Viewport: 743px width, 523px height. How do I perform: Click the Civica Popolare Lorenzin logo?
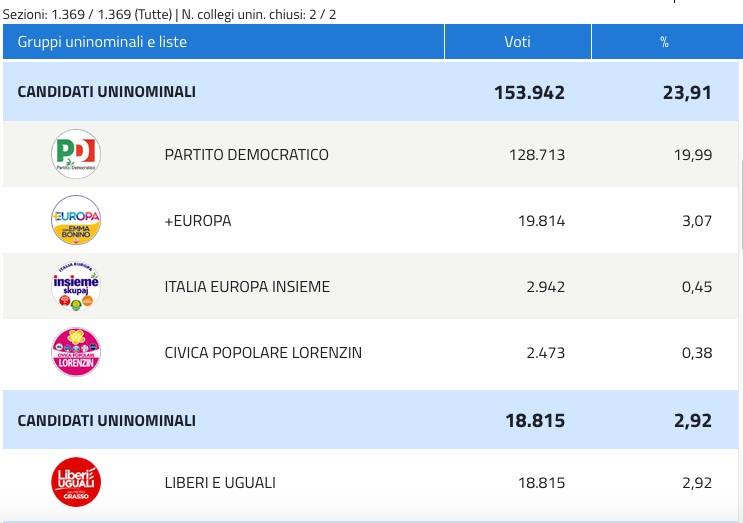click(x=76, y=352)
